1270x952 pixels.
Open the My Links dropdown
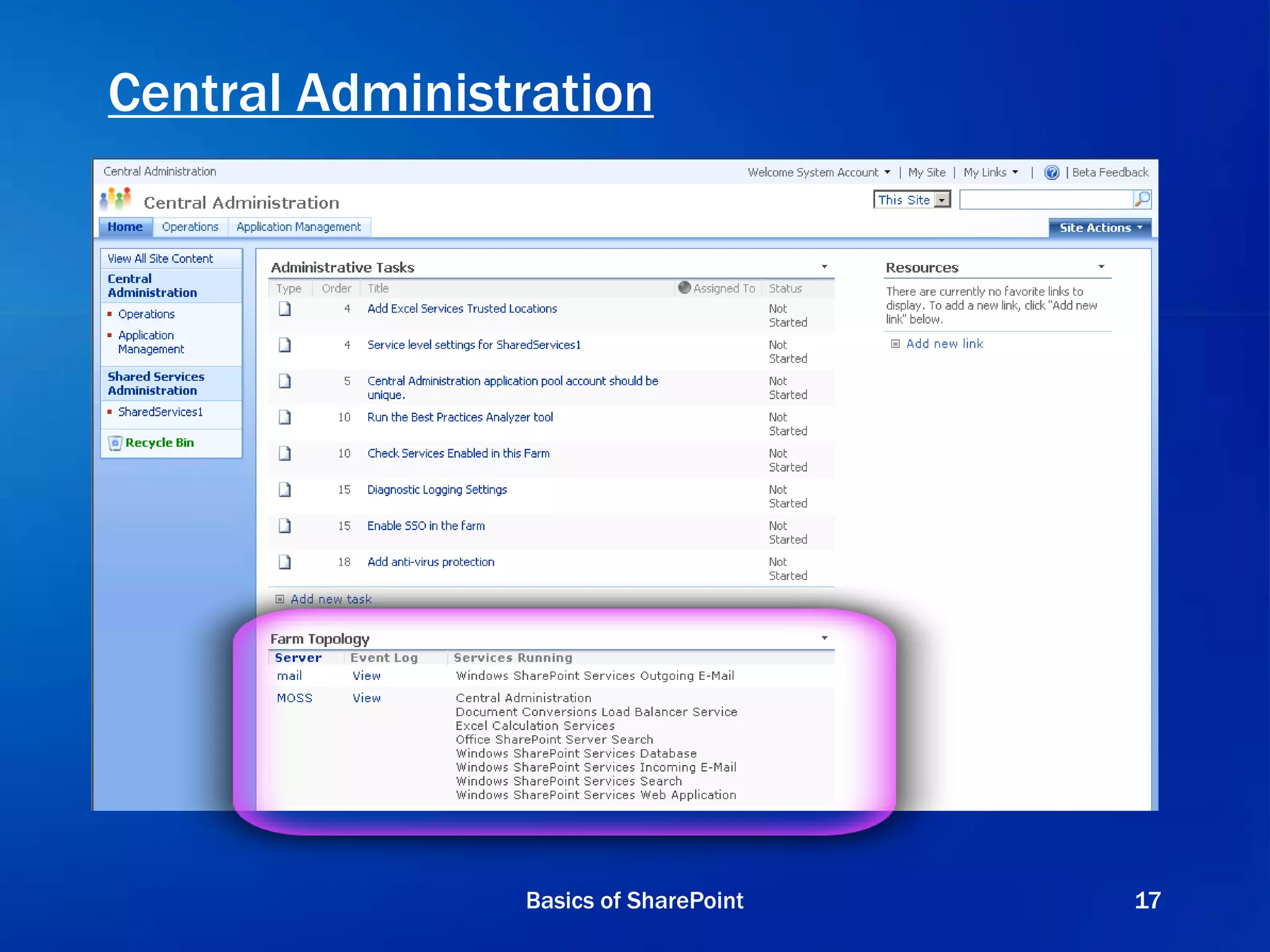tap(990, 172)
